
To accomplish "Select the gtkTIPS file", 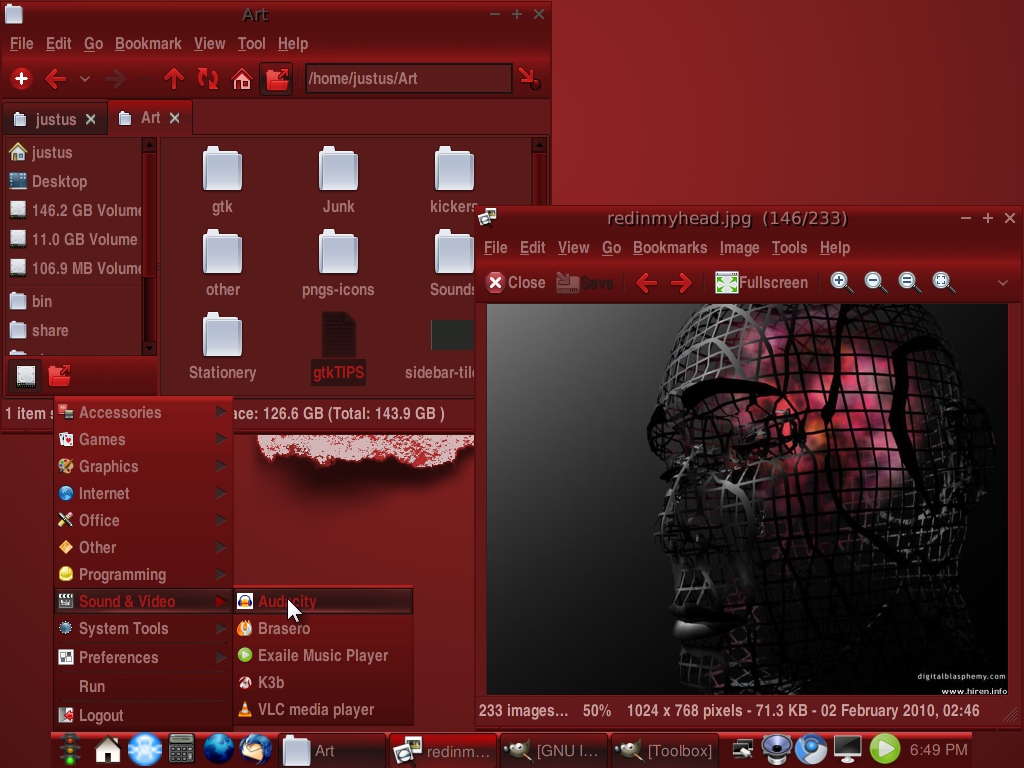I will 338,347.
